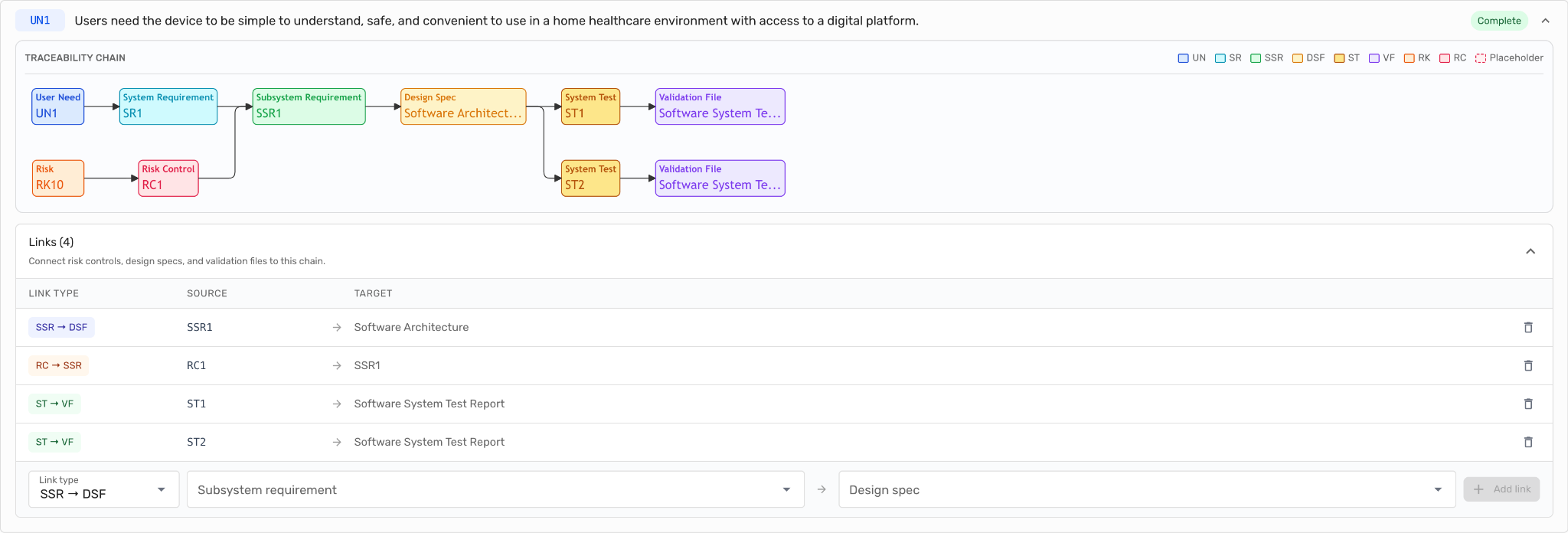Collapse the Links (4) section
Screen dimensions: 1568x533
pos(1530,251)
